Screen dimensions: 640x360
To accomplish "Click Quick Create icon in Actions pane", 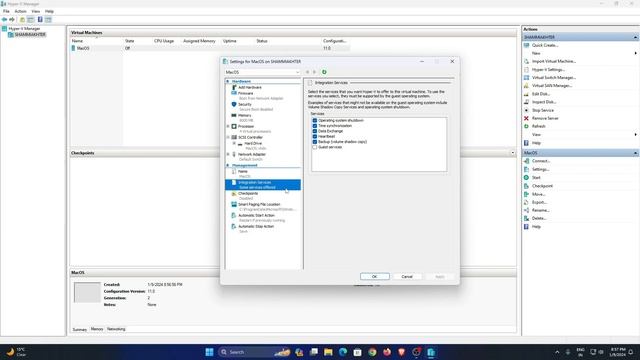I will point(527,45).
